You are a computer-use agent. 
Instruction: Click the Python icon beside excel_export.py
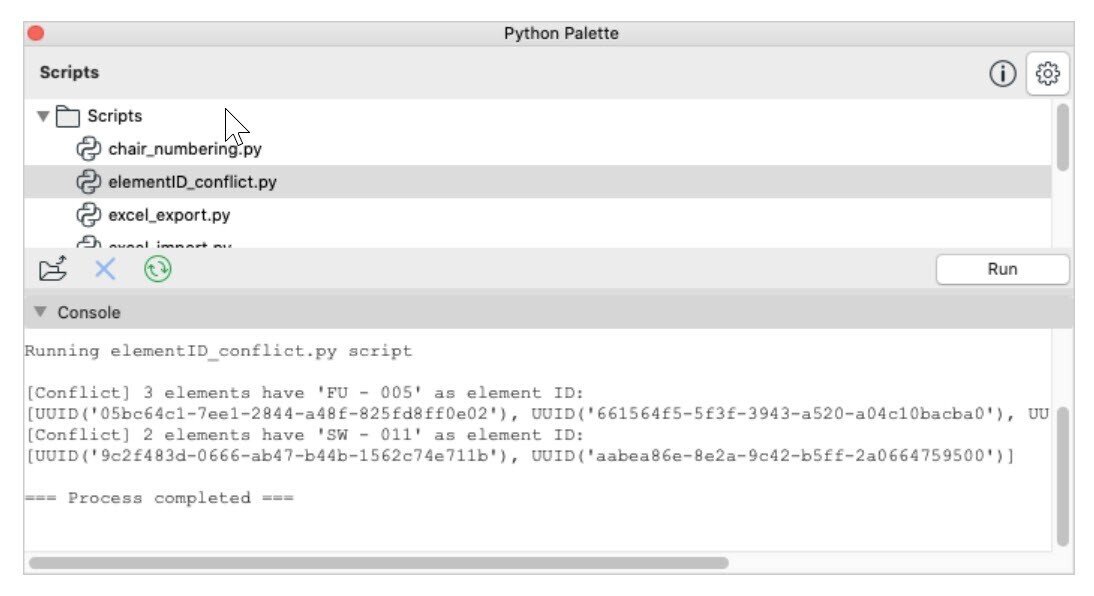pos(90,215)
